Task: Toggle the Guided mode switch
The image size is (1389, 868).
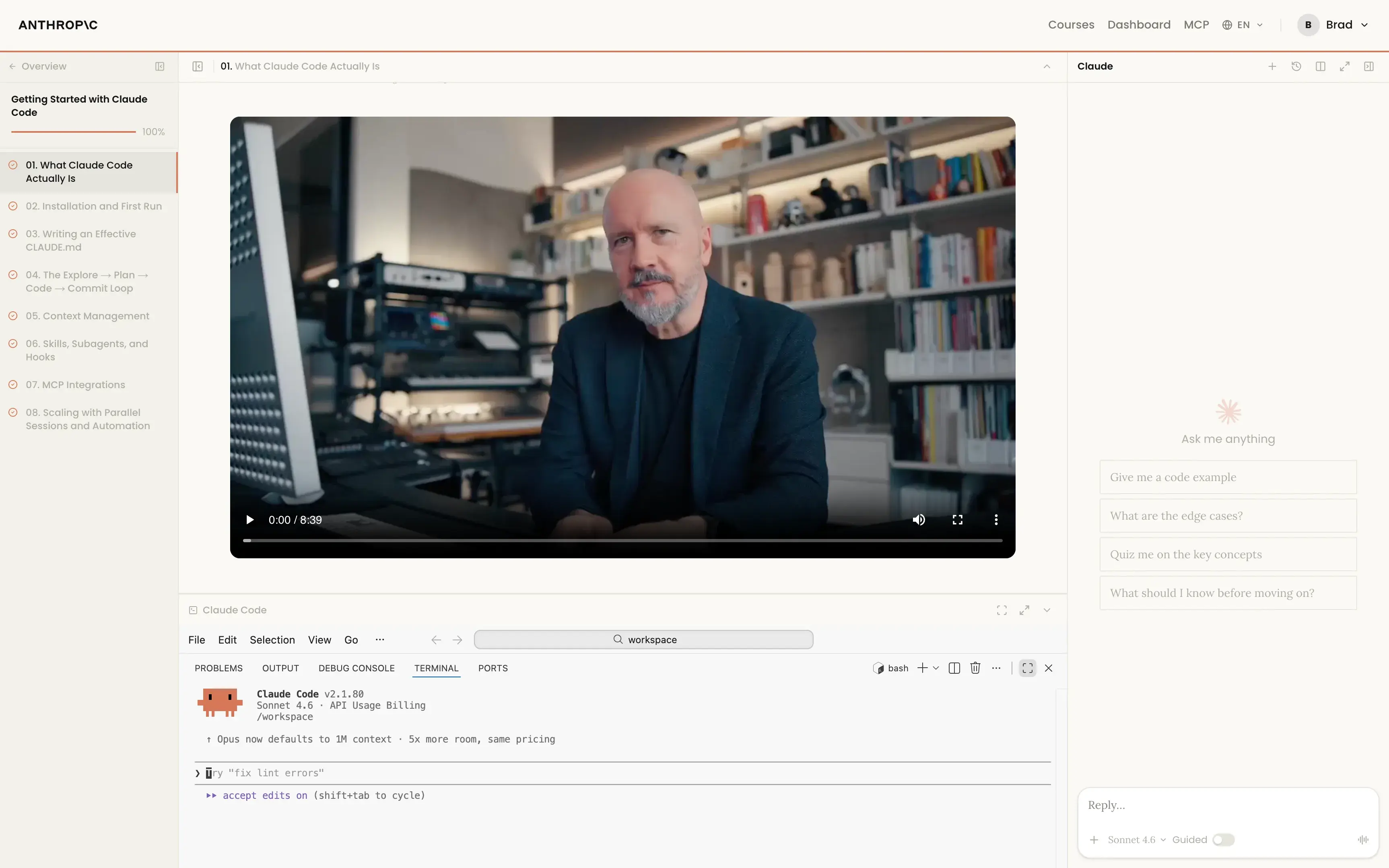Action: pos(1224,840)
